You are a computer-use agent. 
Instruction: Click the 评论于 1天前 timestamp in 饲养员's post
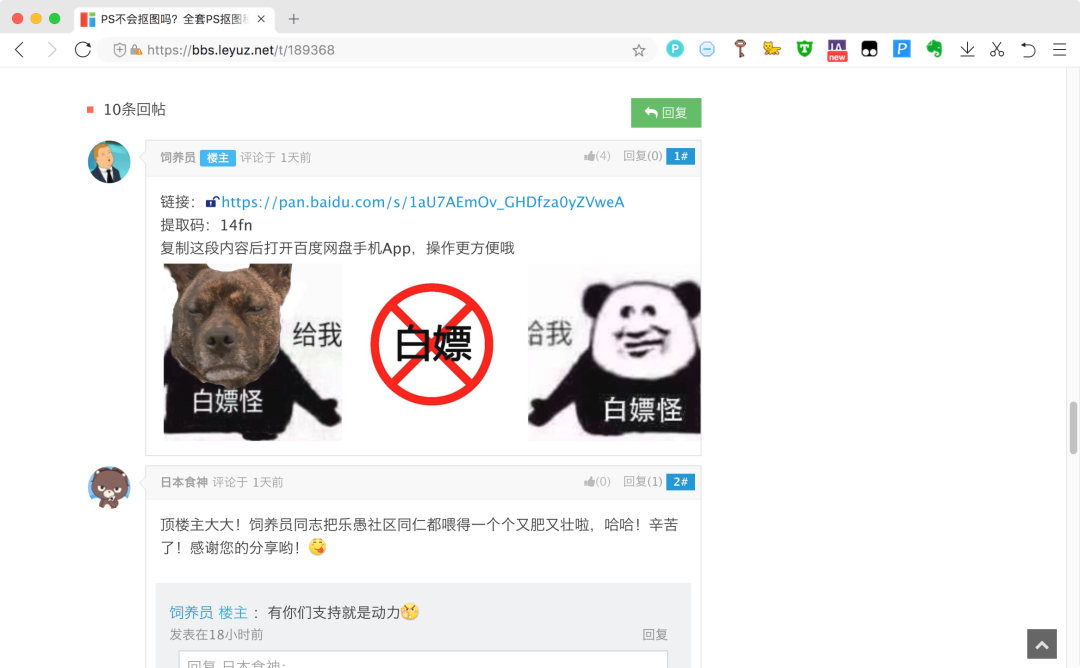(x=276, y=158)
